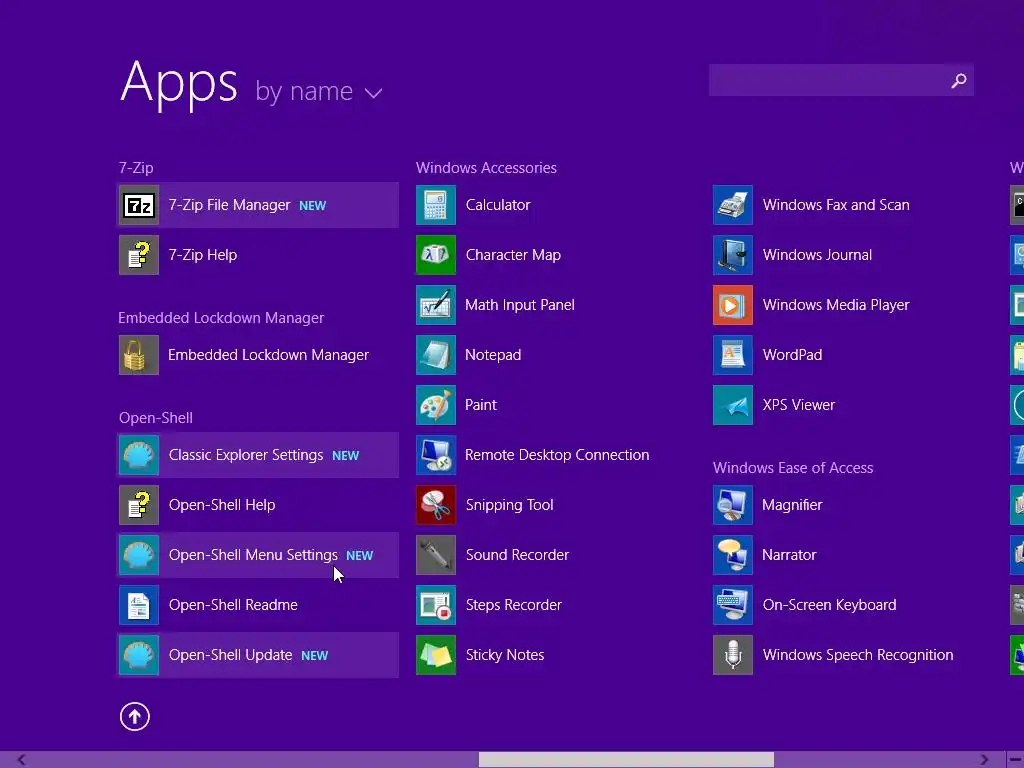
Task: Launch the Calculator icon
Action: tap(436, 205)
